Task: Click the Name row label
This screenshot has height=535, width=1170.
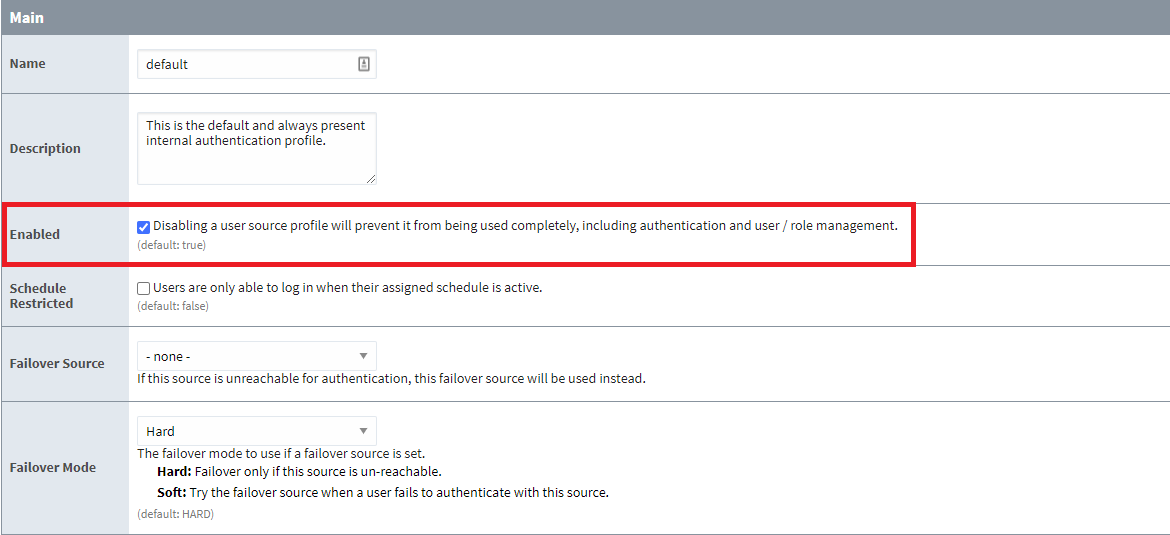Action: [x=28, y=64]
